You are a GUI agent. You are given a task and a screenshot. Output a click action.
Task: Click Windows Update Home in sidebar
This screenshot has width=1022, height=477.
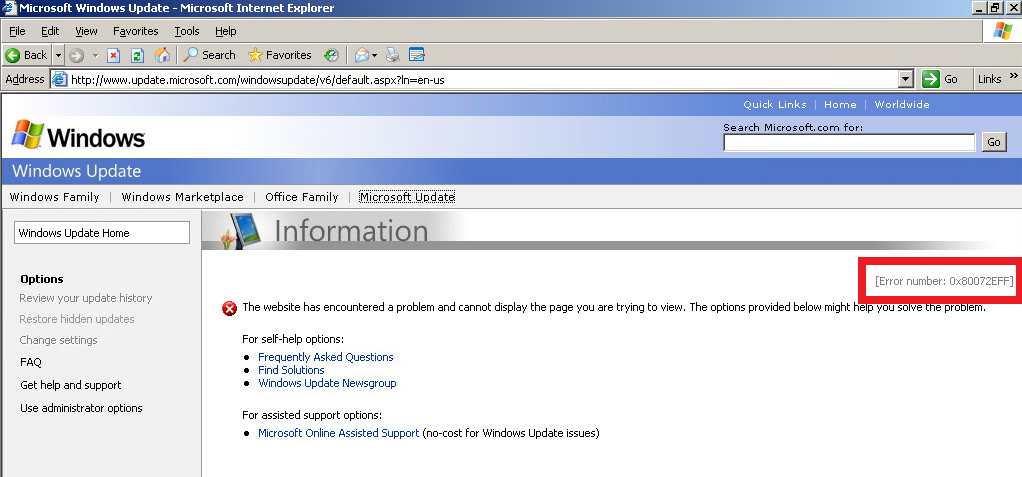(x=102, y=233)
